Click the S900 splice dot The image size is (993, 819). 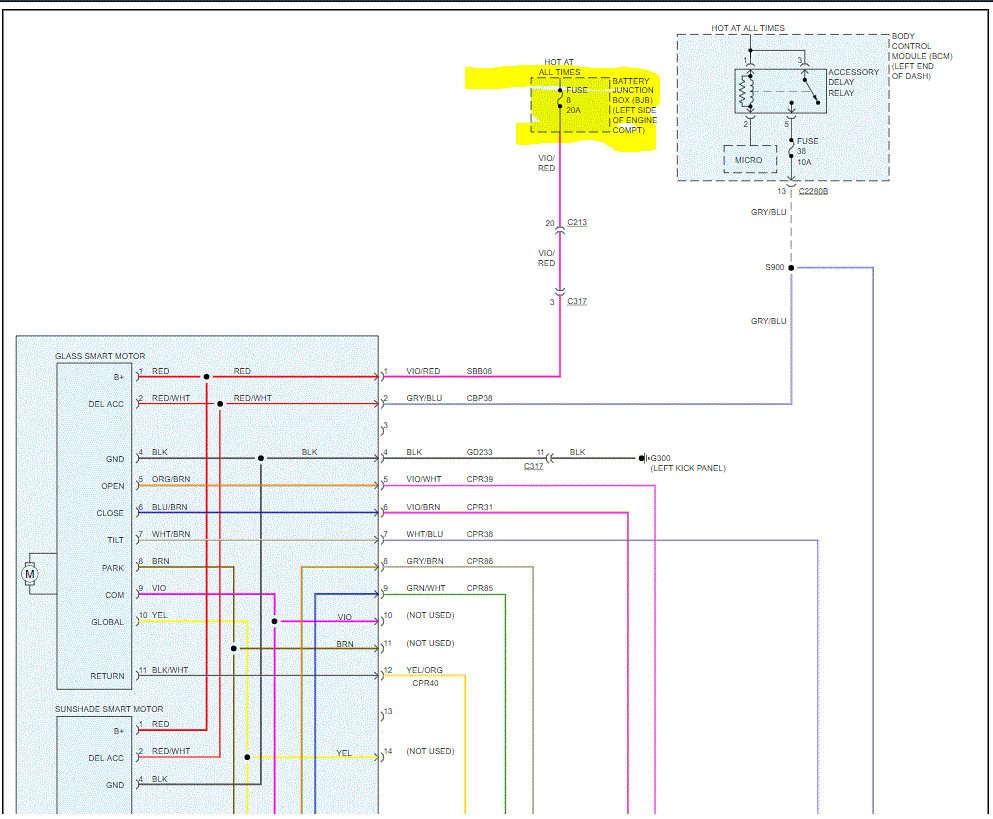(x=791, y=268)
